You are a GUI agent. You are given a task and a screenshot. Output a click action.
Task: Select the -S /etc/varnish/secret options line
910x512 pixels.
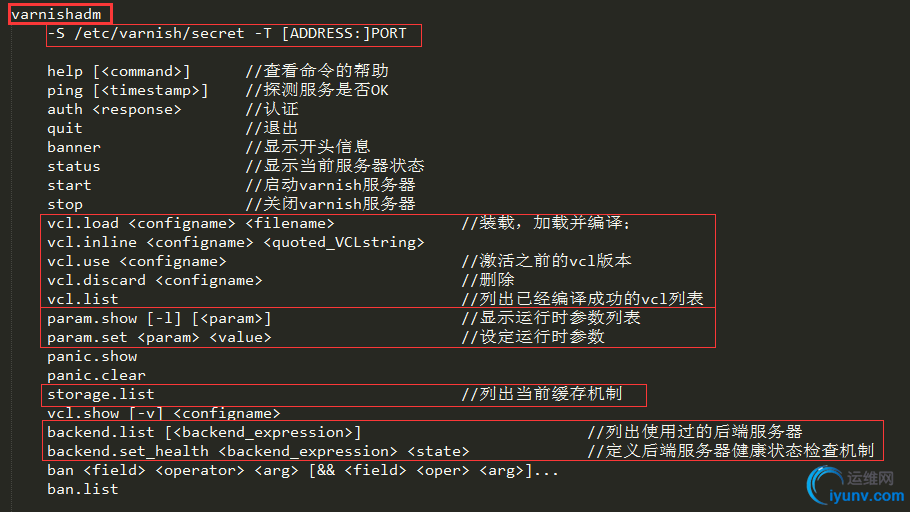point(227,34)
